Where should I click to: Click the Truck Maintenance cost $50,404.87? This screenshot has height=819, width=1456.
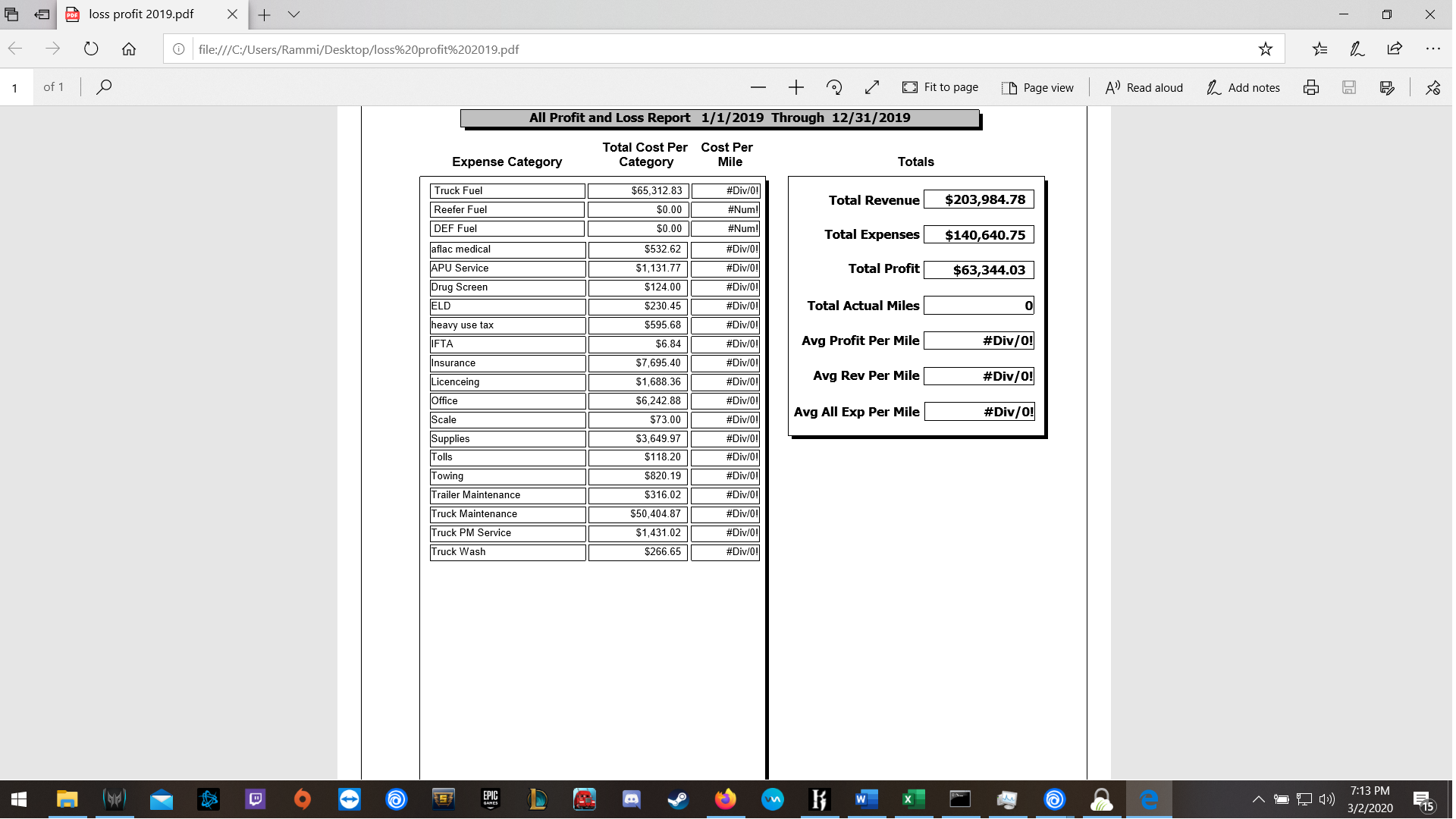coord(638,514)
